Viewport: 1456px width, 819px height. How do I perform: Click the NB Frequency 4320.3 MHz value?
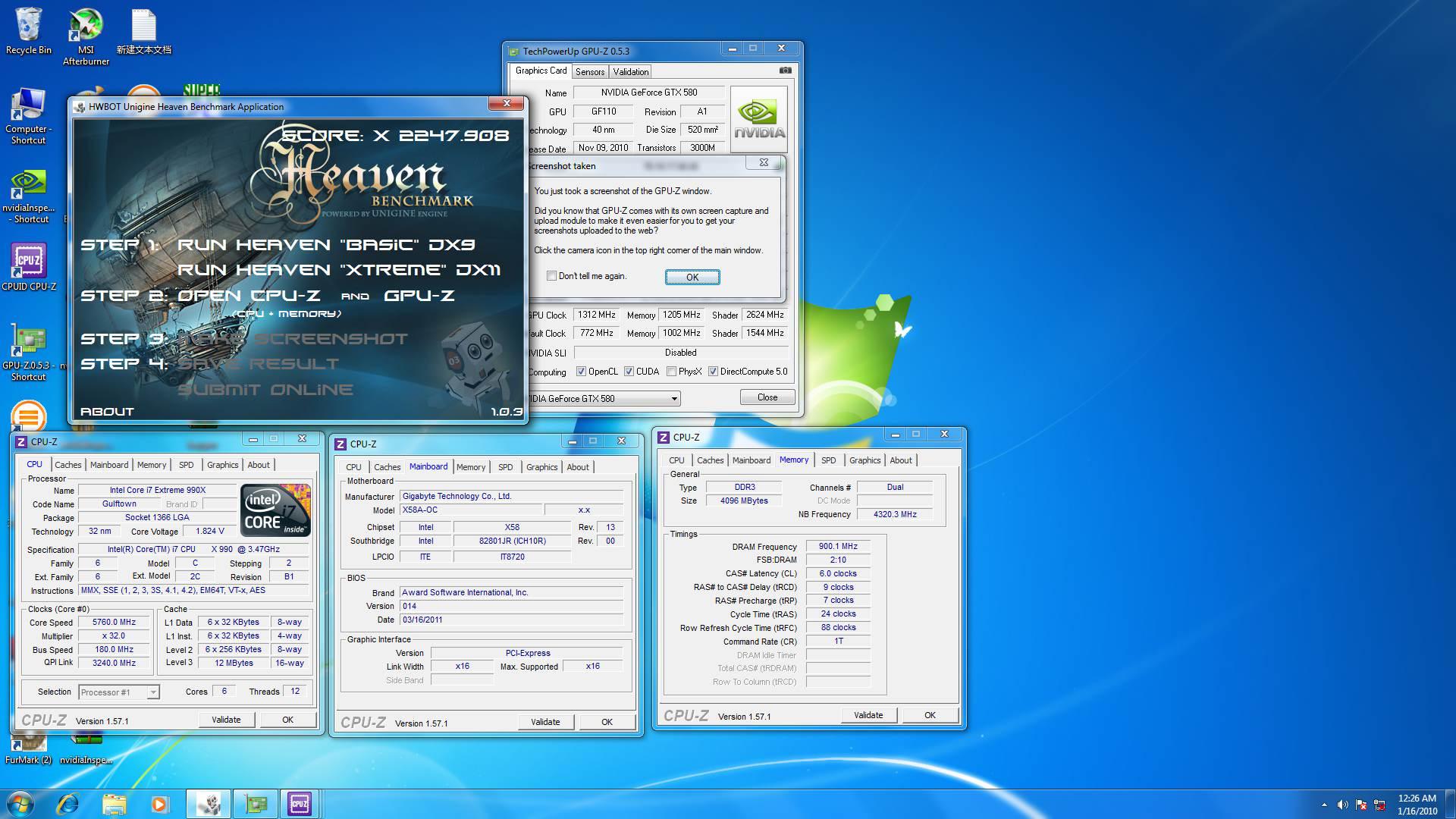(895, 514)
